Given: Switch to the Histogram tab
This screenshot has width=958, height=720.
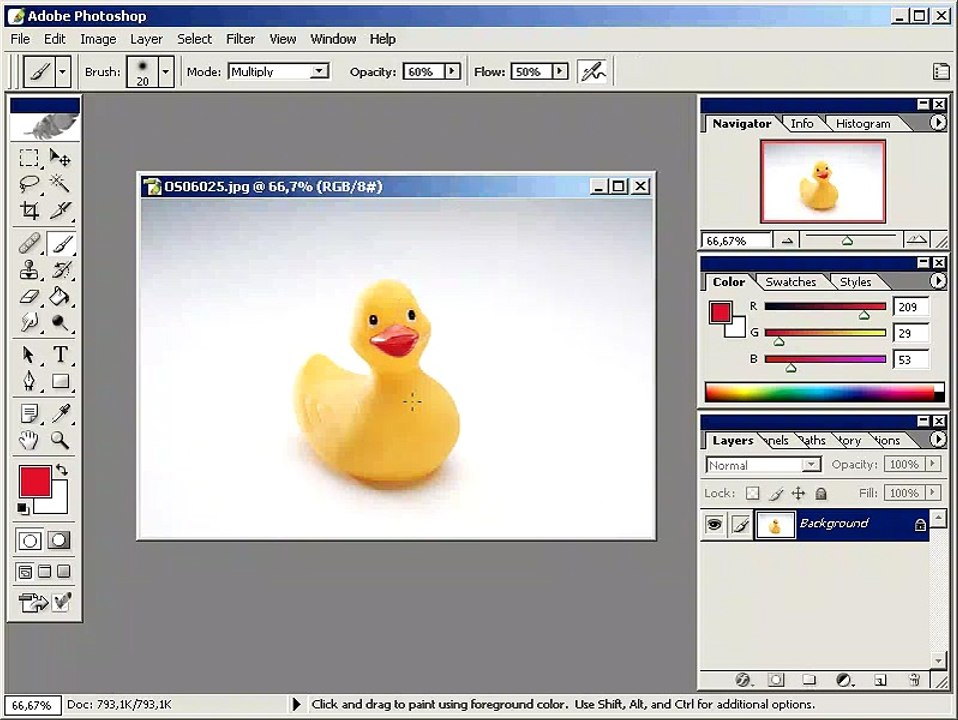Looking at the screenshot, I should click(x=863, y=123).
